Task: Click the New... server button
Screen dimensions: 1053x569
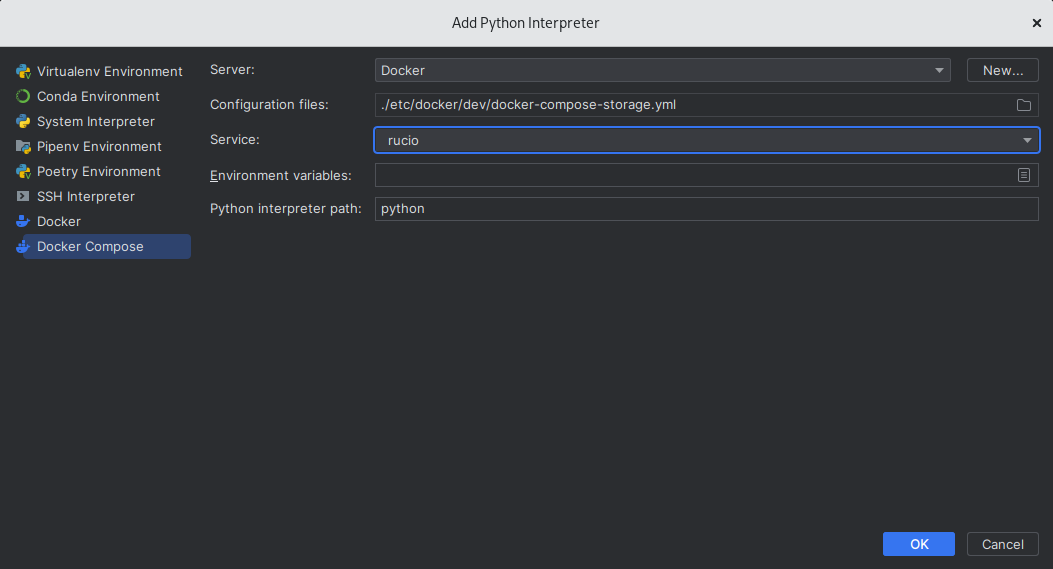Action: (1003, 71)
